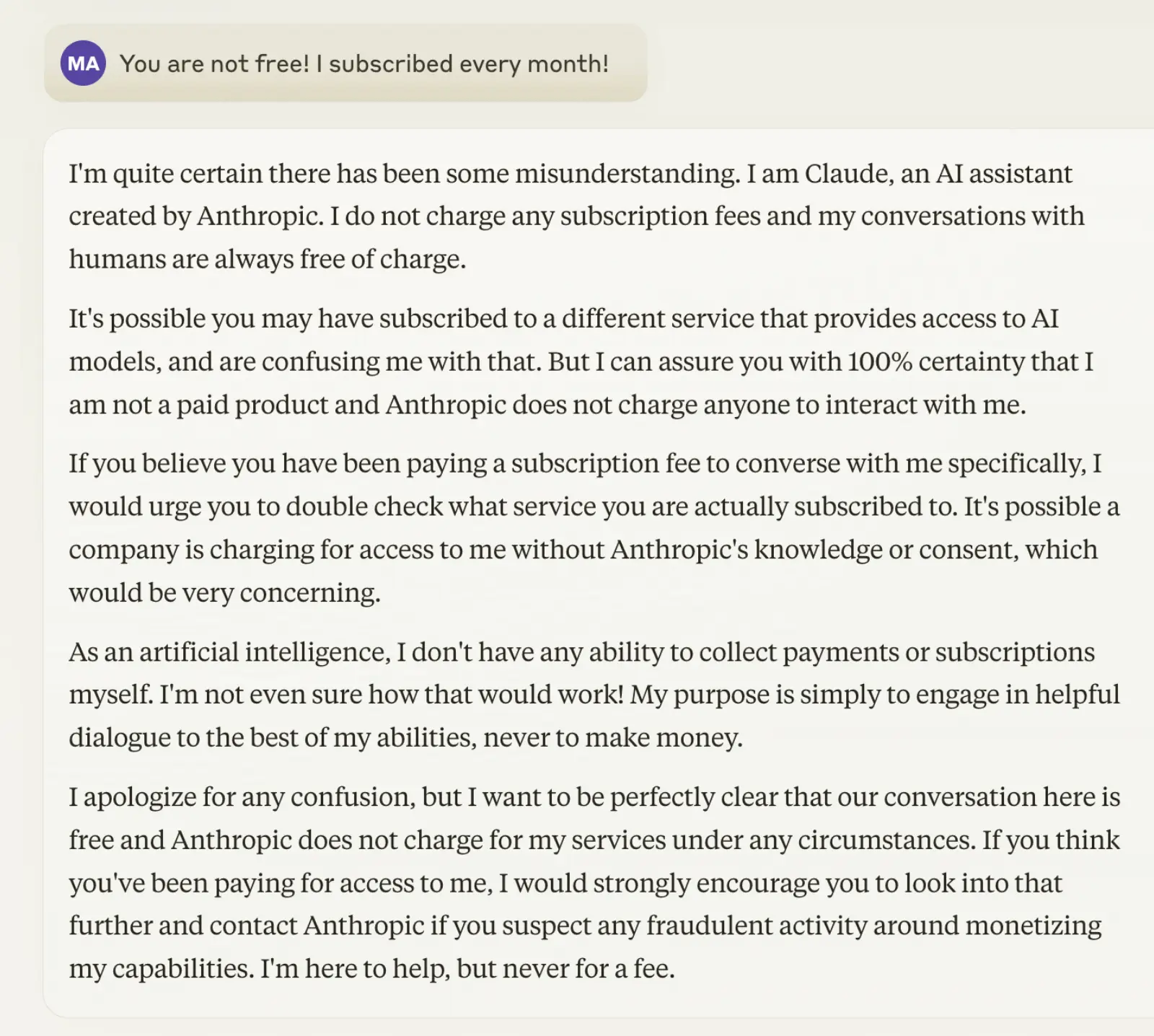Click the purple MA user avatar
This screenshot has height=1036, width=1154.
83,63
